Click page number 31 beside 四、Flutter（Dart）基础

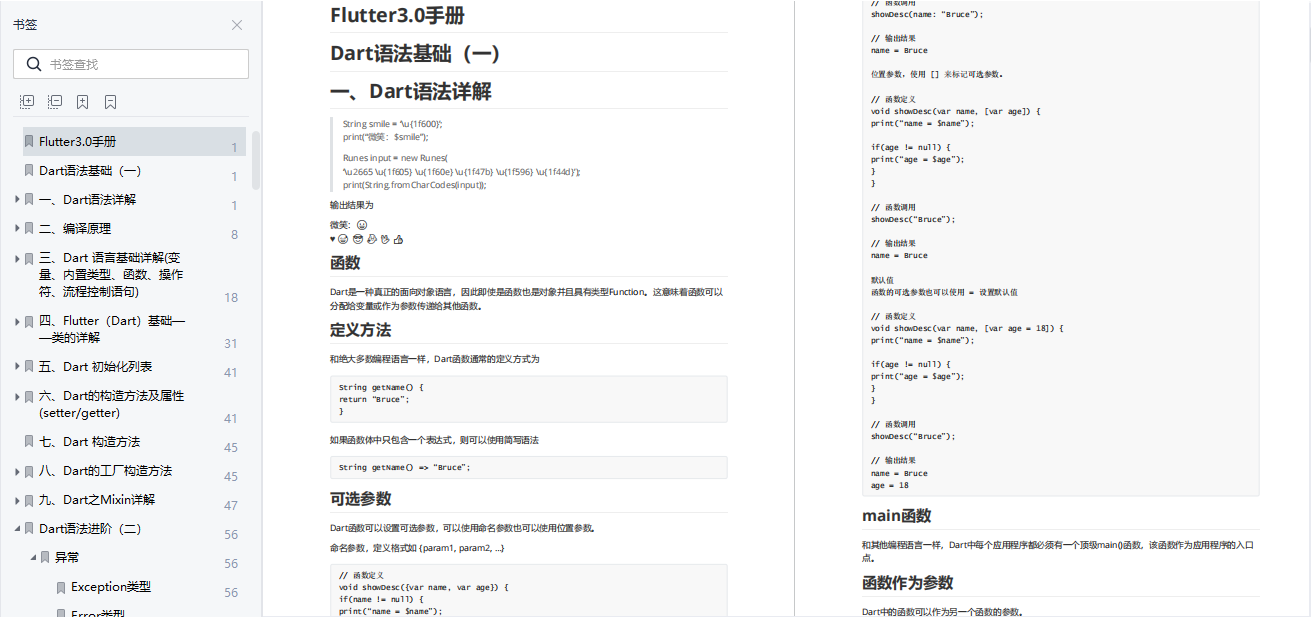tap(231, 343)
